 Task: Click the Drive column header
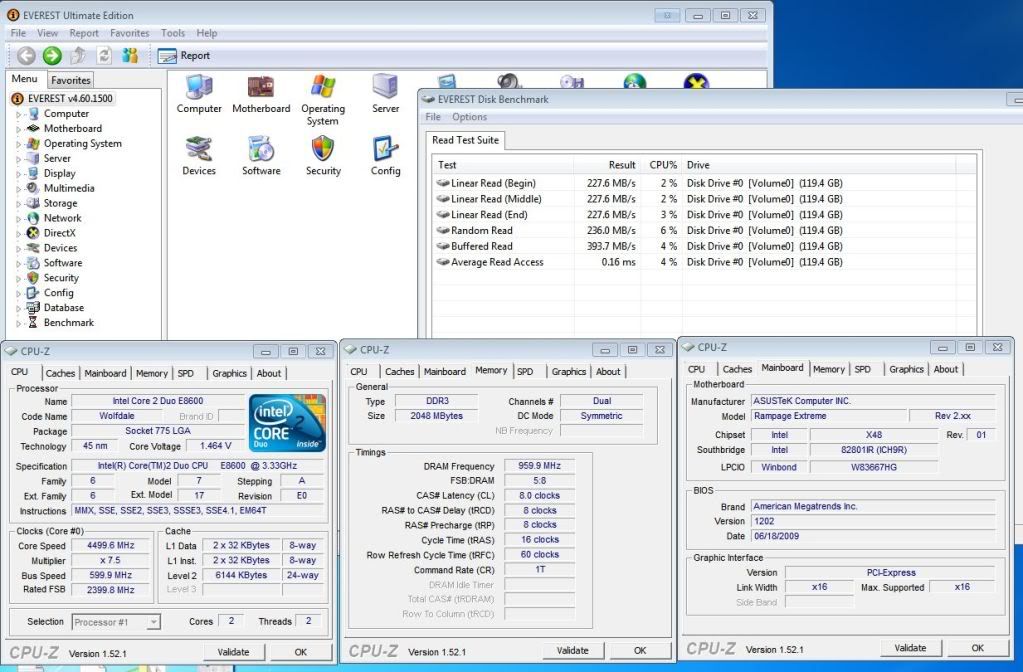819,165
